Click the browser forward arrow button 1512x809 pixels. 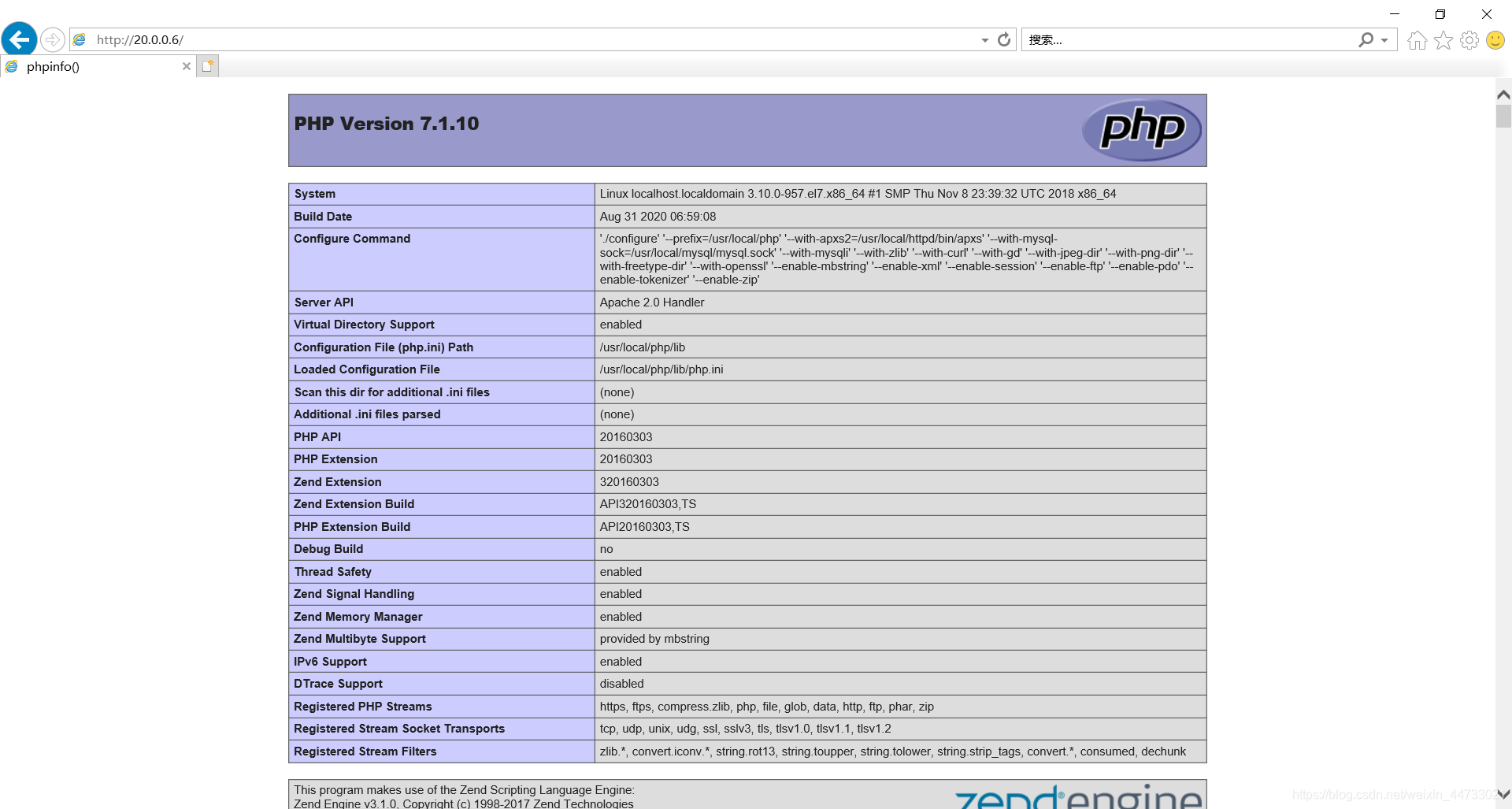pos(53,39)
